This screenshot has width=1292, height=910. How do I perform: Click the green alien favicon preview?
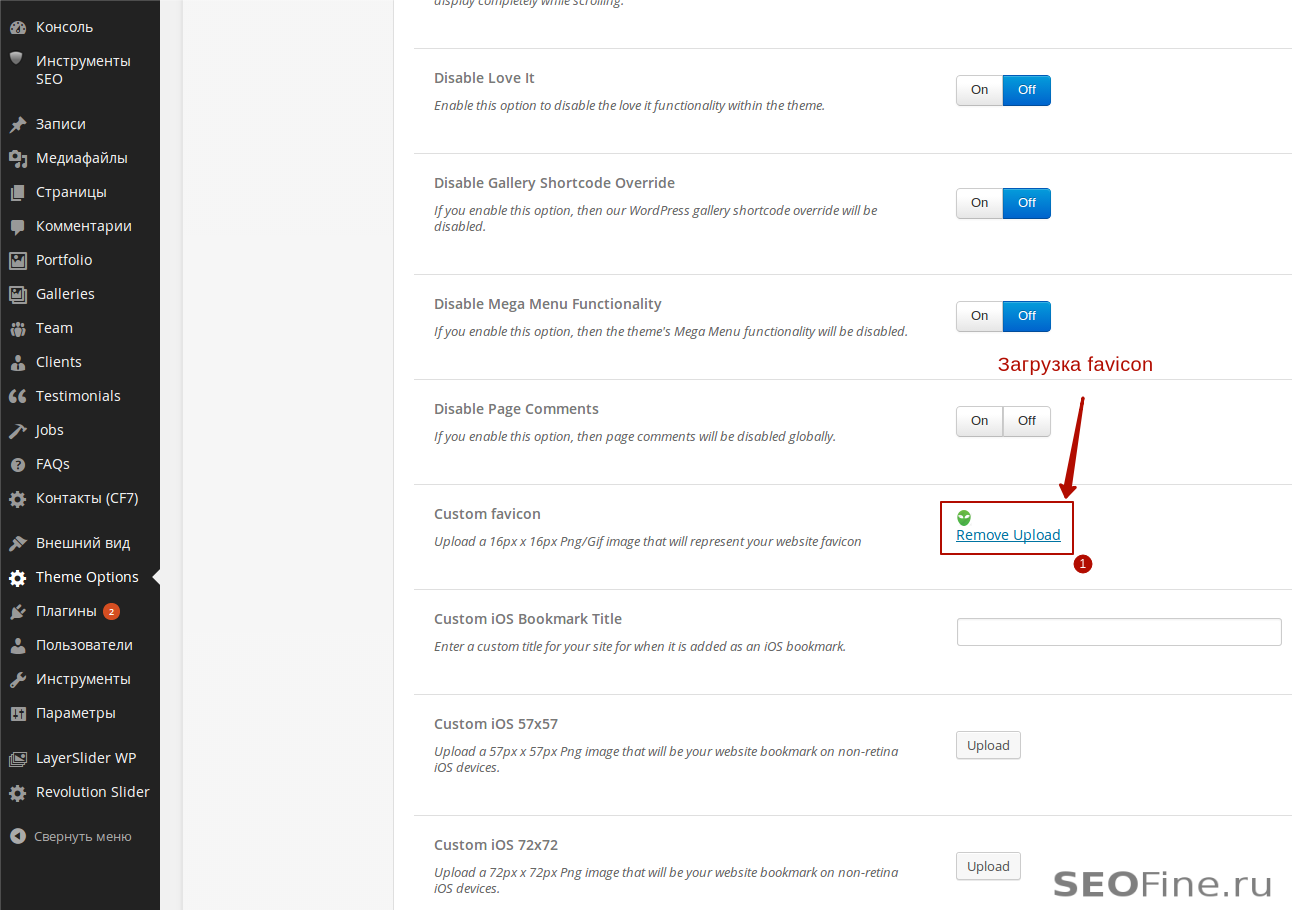point(964,517)
